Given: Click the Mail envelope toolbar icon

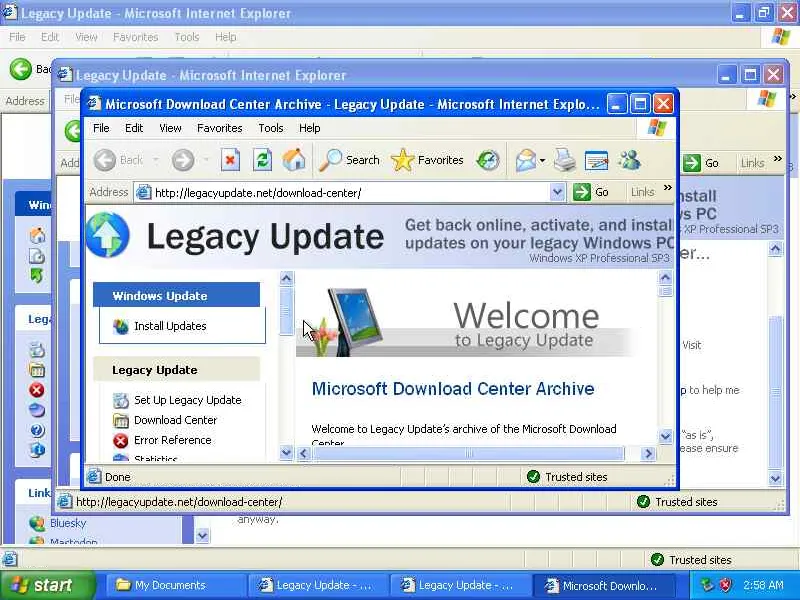Looking at the screenshot, I should tap(525, 161).
